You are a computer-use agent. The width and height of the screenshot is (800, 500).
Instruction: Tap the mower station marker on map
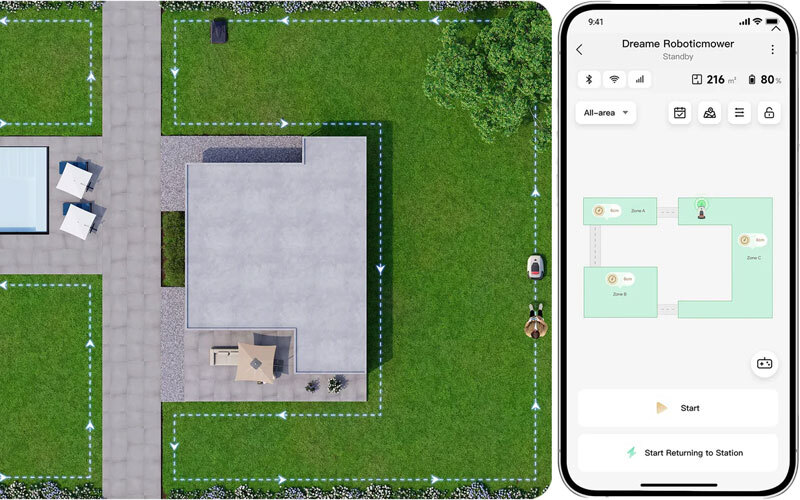pyautogui.click(x=701, y=209)
